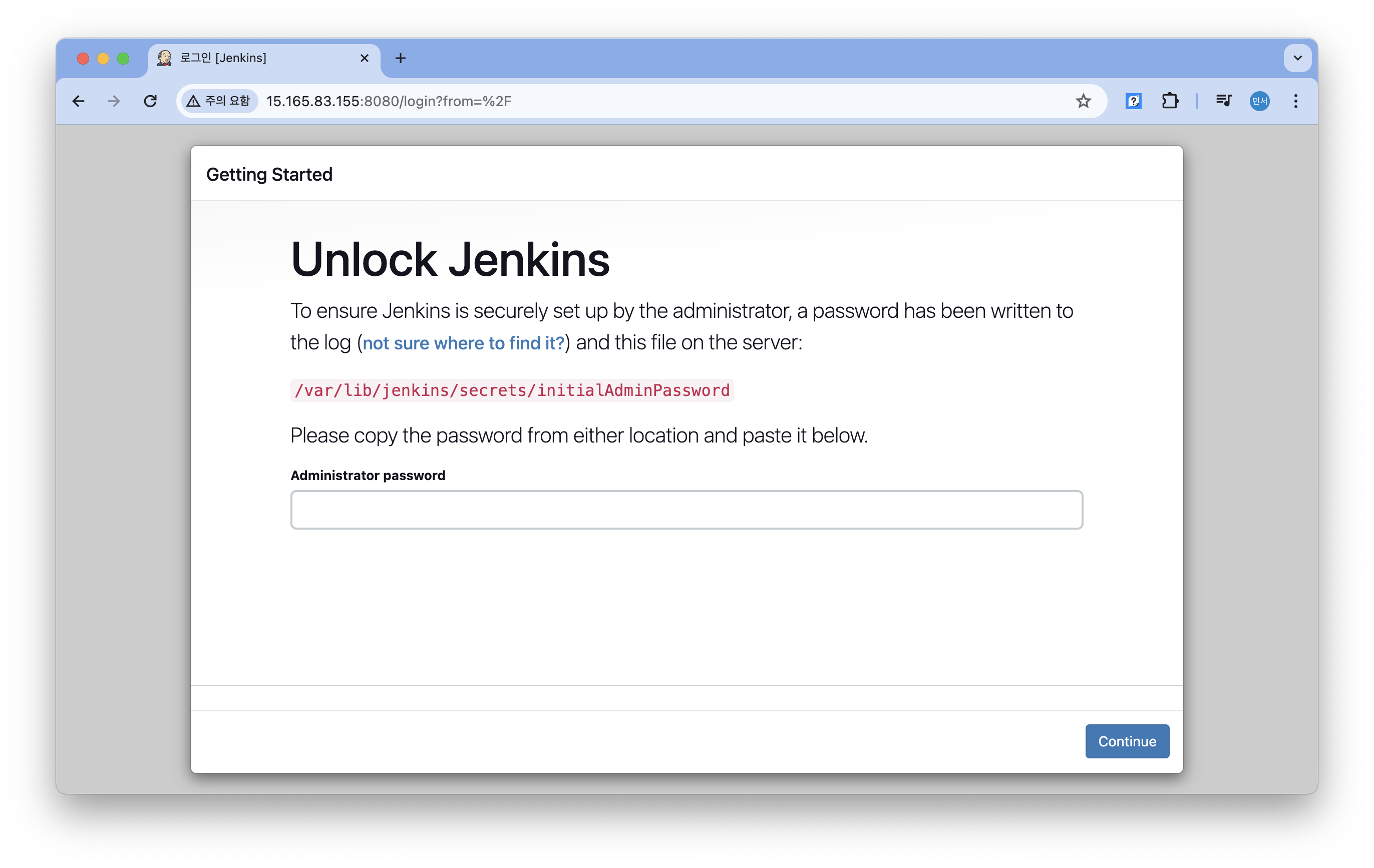Select the Jenkins login tab

(x=251, y=58)
